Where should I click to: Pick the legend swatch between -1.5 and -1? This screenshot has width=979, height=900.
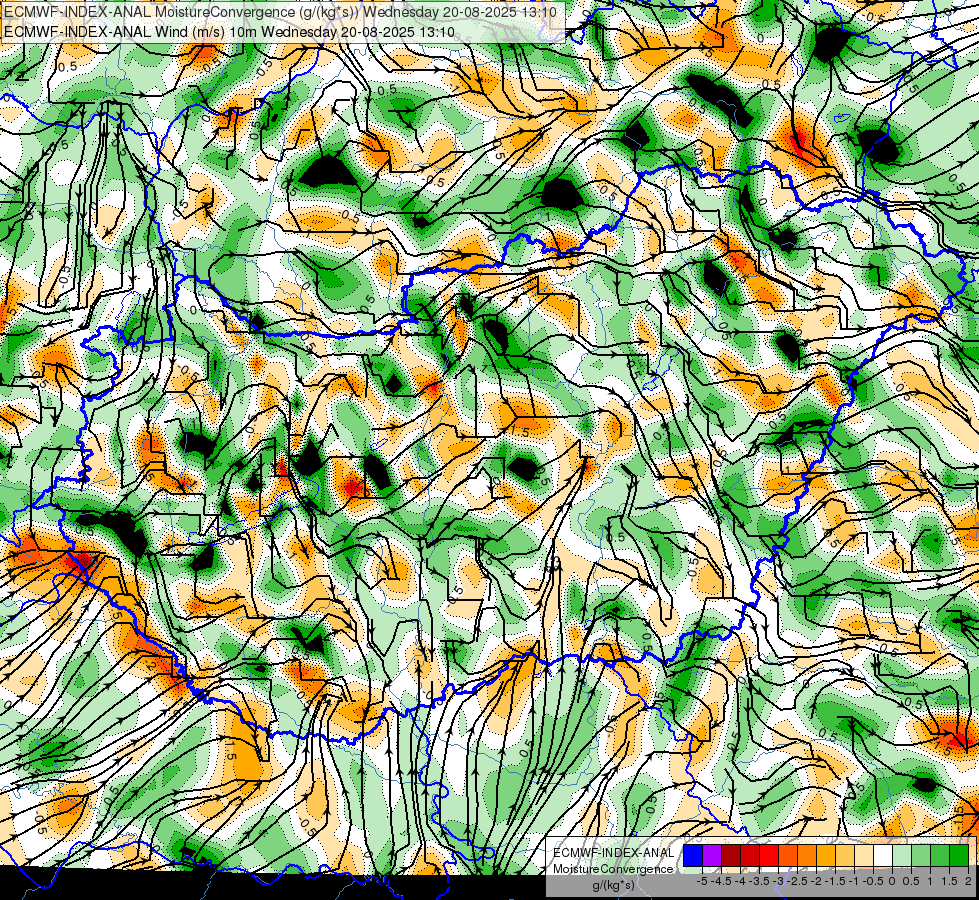click(x=845, y=856)
